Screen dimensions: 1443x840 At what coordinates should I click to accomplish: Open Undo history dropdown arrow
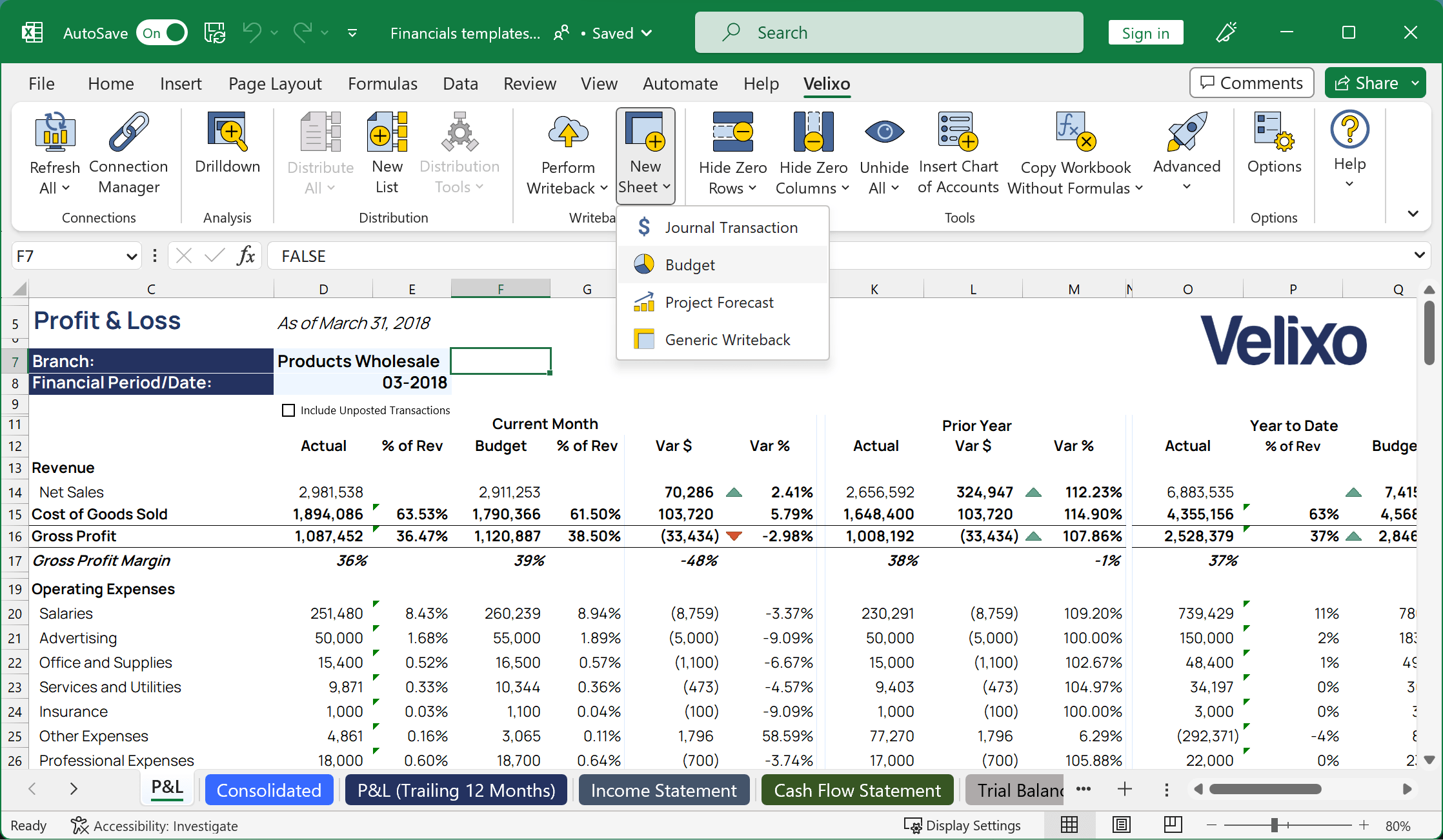[274, 32]
